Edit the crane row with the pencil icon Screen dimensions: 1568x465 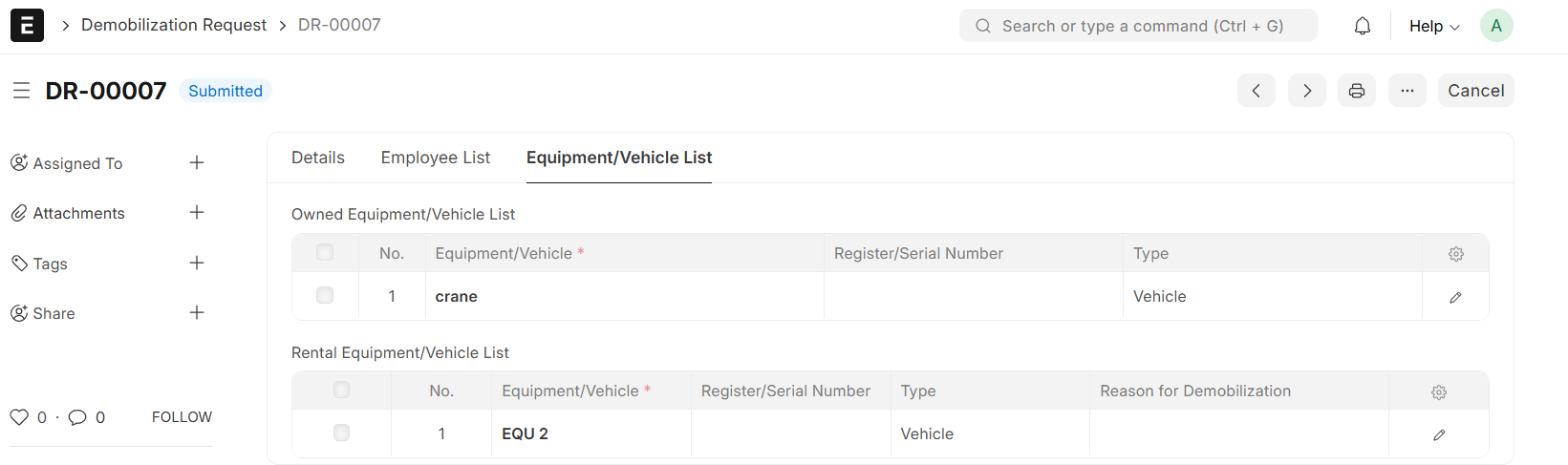click(x=1455, y=297)
